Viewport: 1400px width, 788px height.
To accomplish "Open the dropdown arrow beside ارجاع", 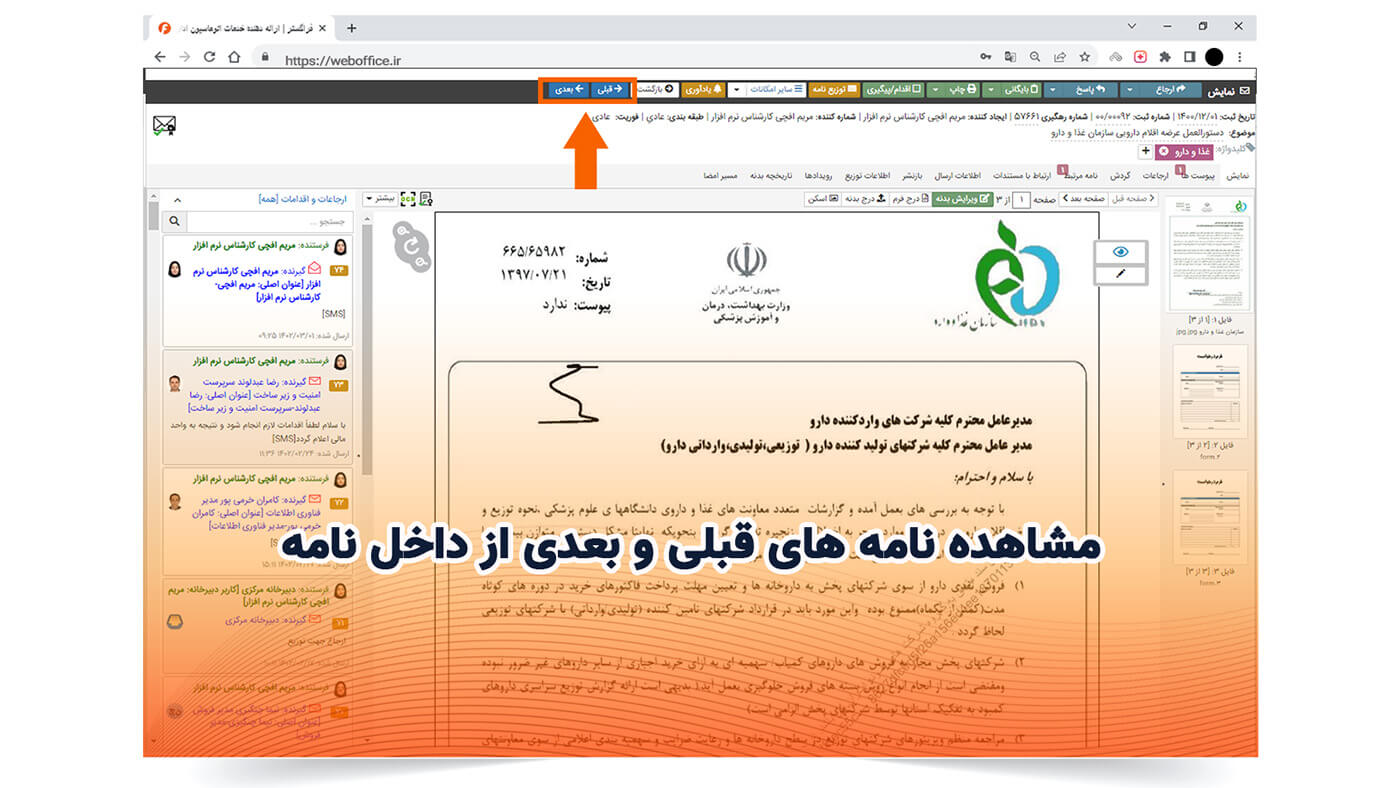I will (x=1128, y=89).
